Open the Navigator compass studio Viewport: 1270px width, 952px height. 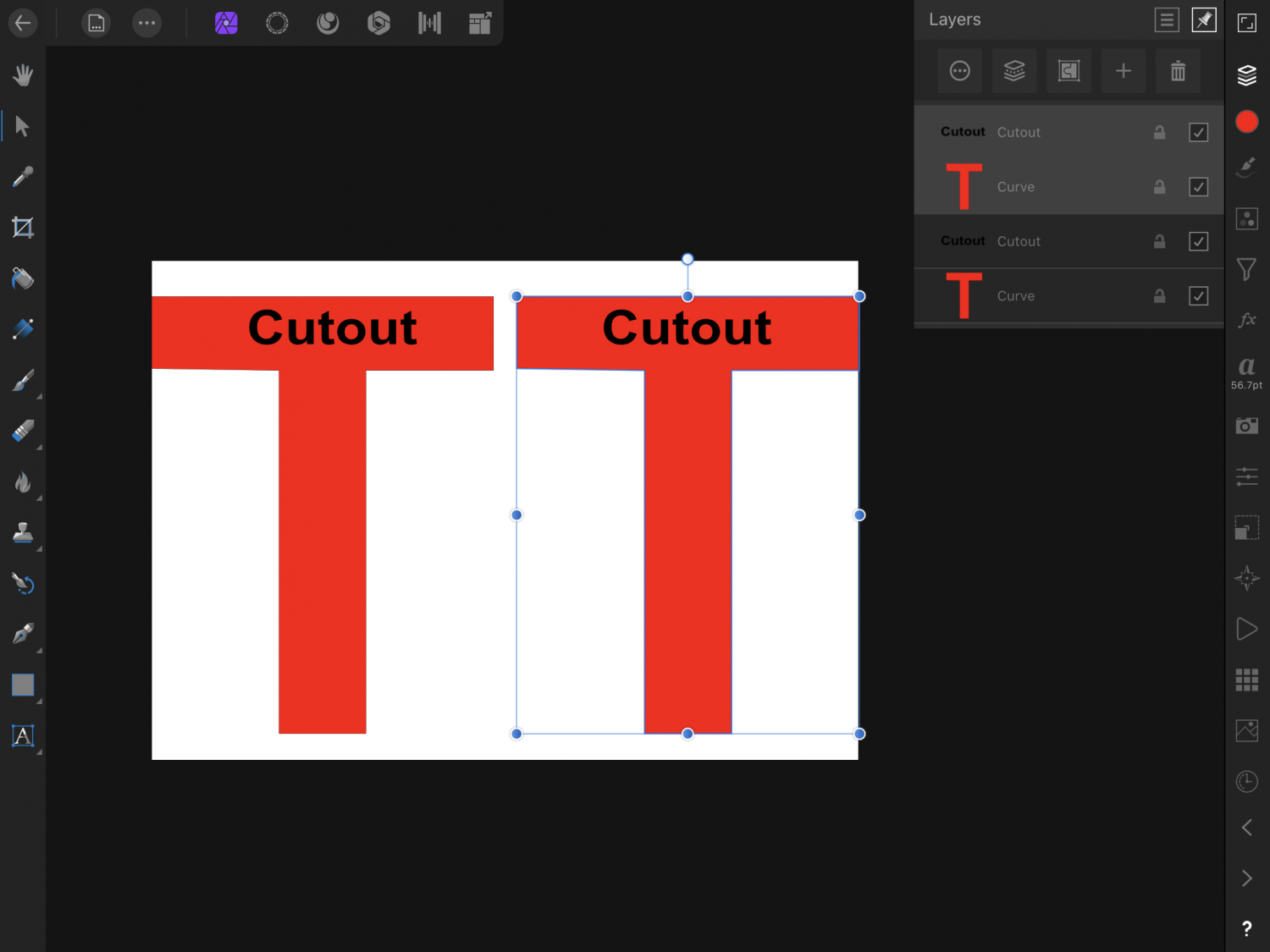pyautogui.click(x=1247, y=578)
